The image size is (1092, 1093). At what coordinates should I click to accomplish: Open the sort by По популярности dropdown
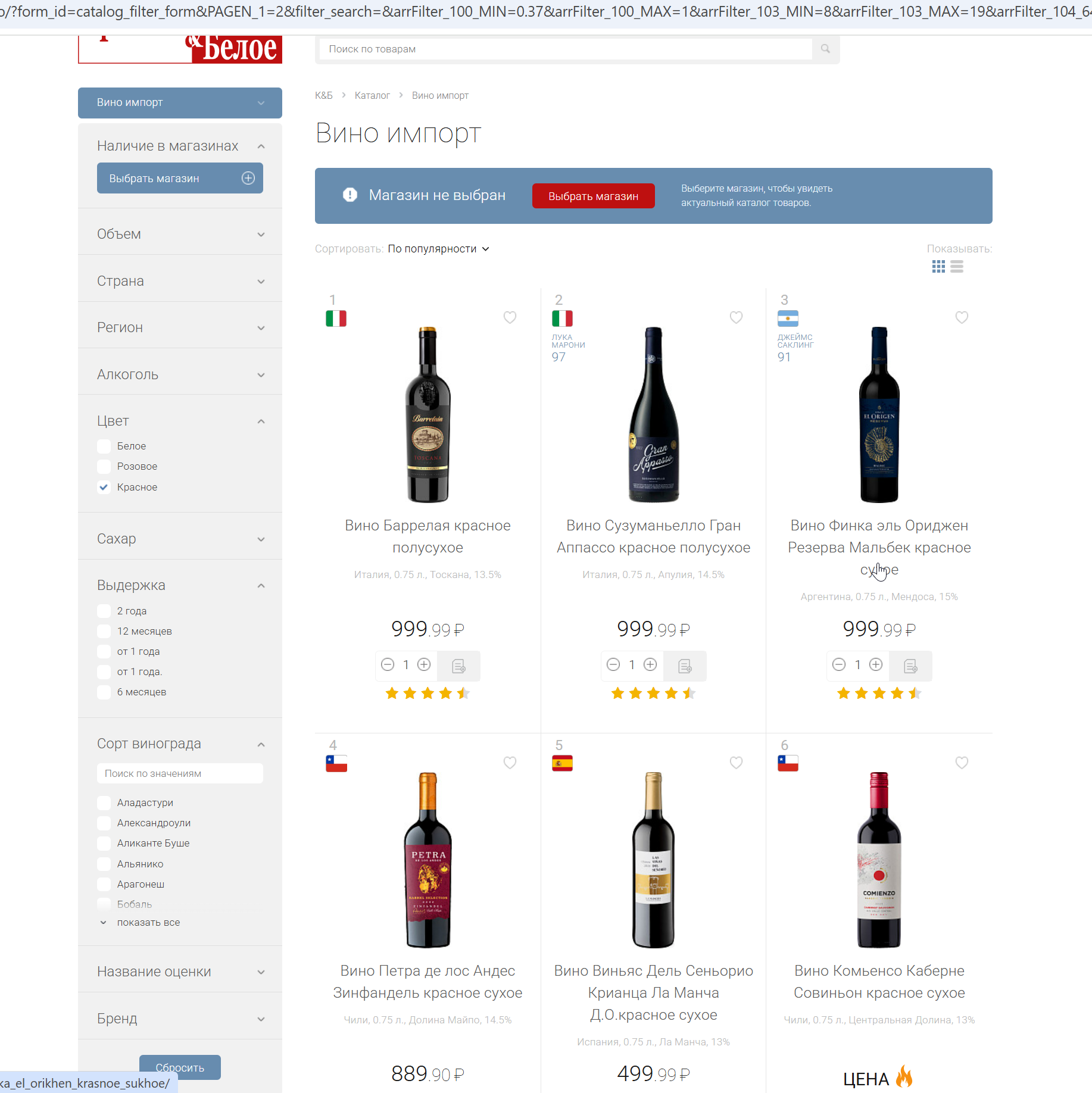click(438, 249)
